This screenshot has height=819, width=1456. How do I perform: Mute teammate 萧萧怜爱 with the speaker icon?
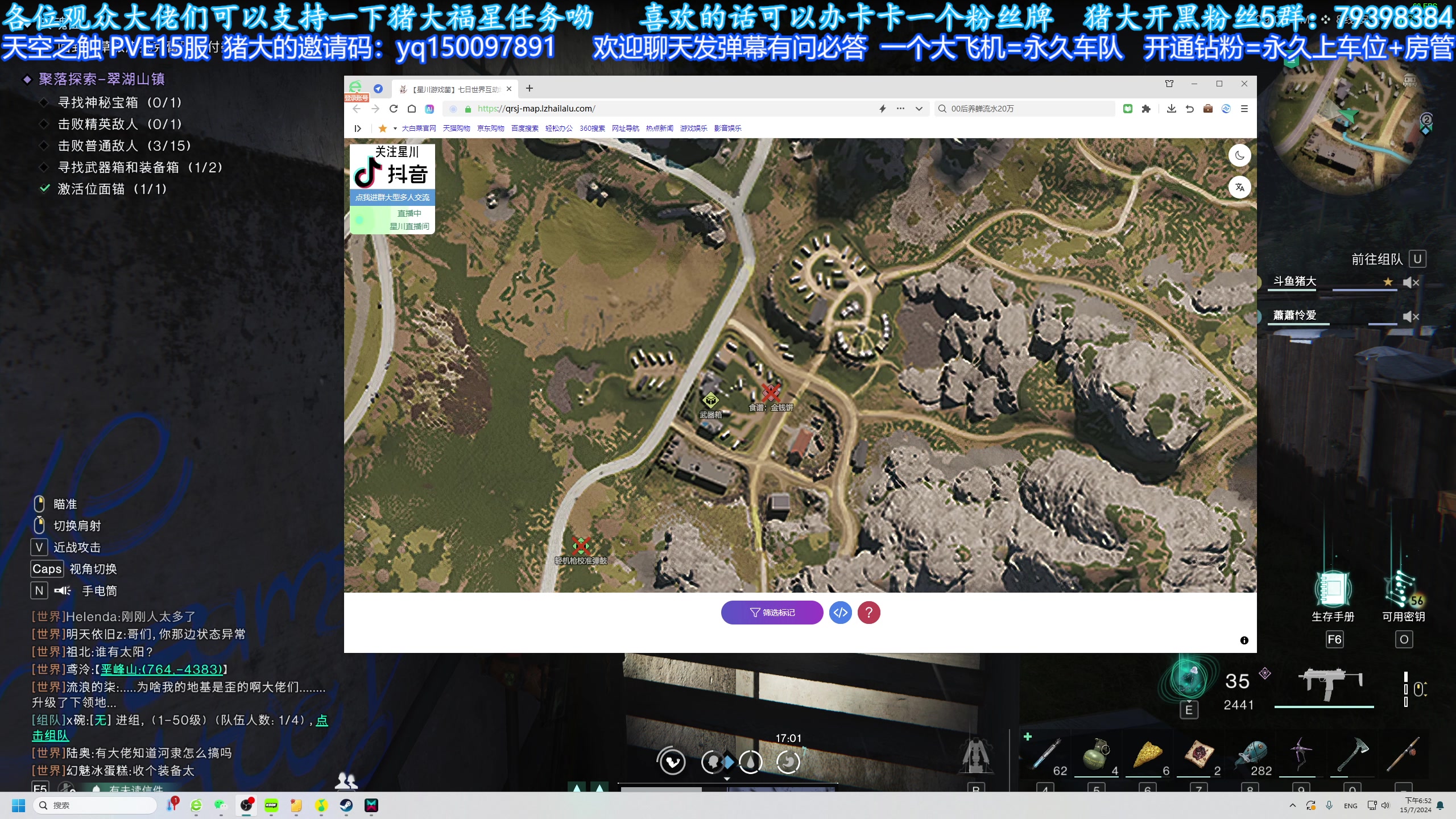tap(1410, 317)
